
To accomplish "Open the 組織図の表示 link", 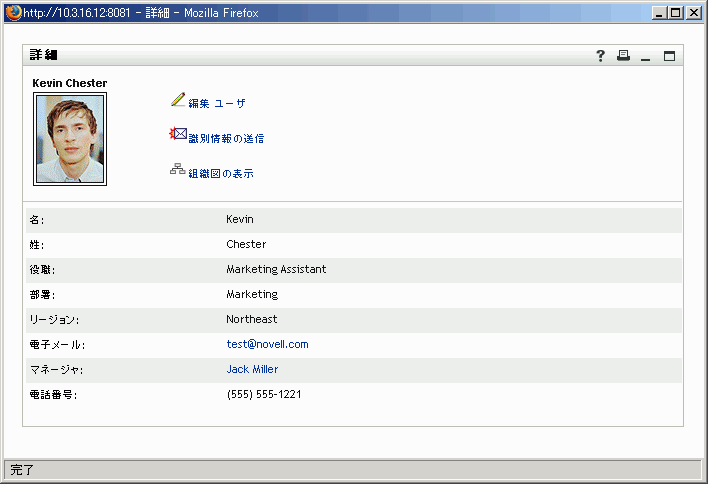I will pos(221,173).
